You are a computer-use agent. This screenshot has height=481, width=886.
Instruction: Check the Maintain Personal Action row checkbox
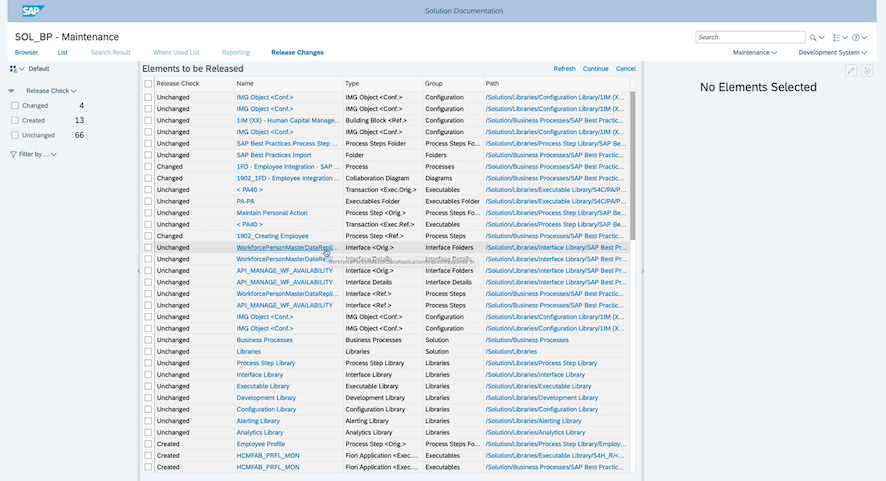point(148,213)
